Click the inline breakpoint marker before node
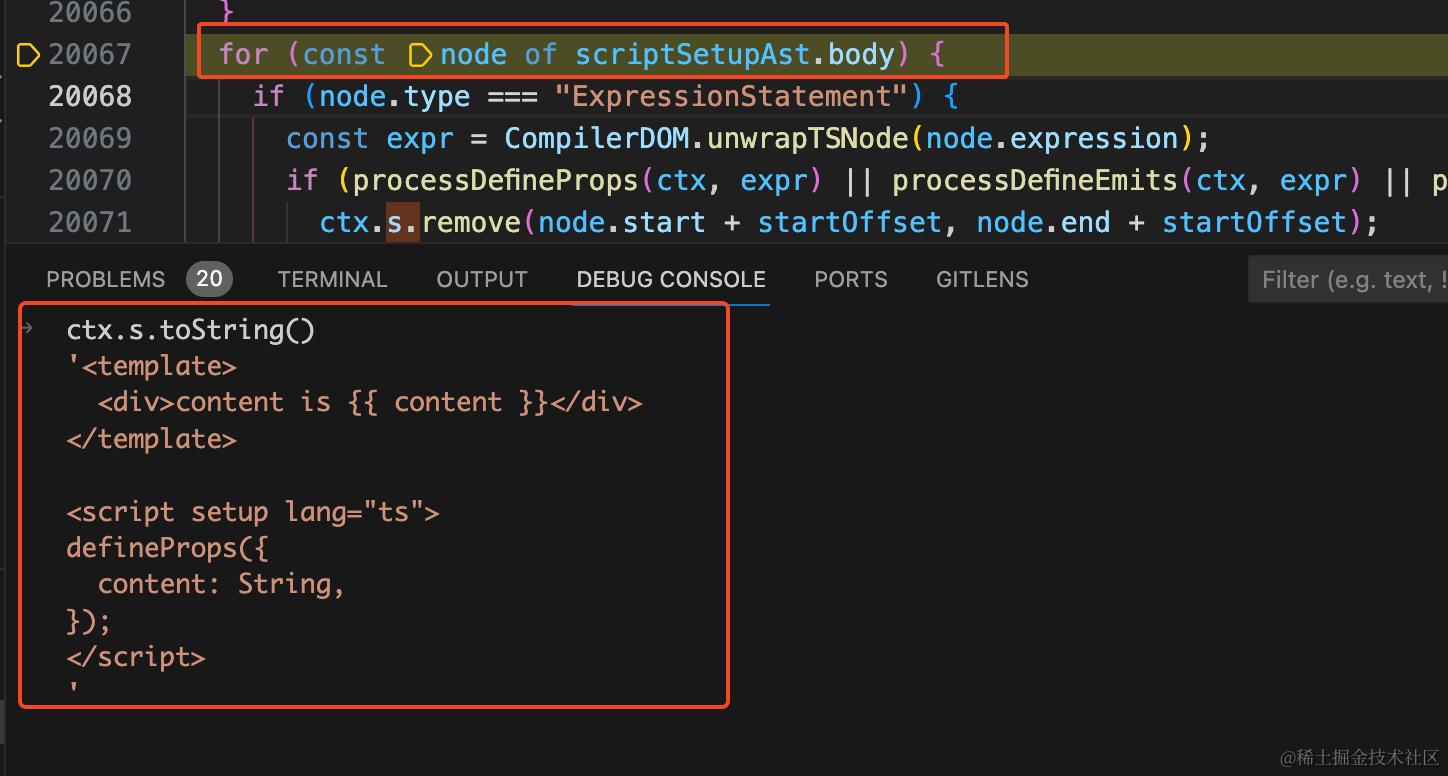 (x=421, y=54)
